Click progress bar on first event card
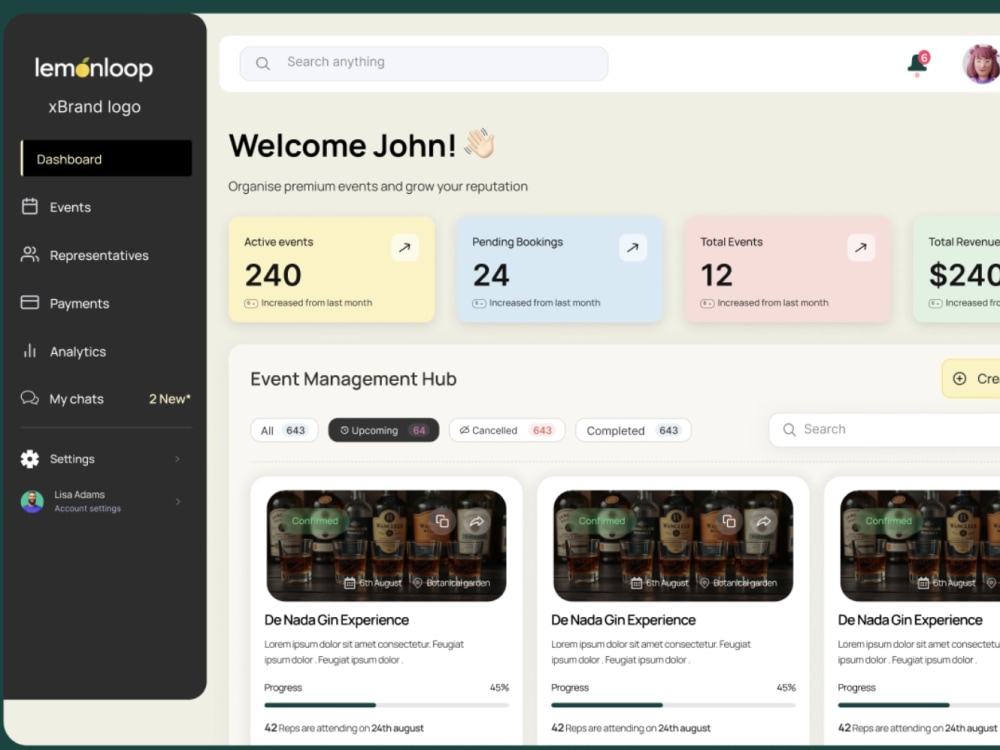This screenshot has width=1000, height=750. [386, 705]
